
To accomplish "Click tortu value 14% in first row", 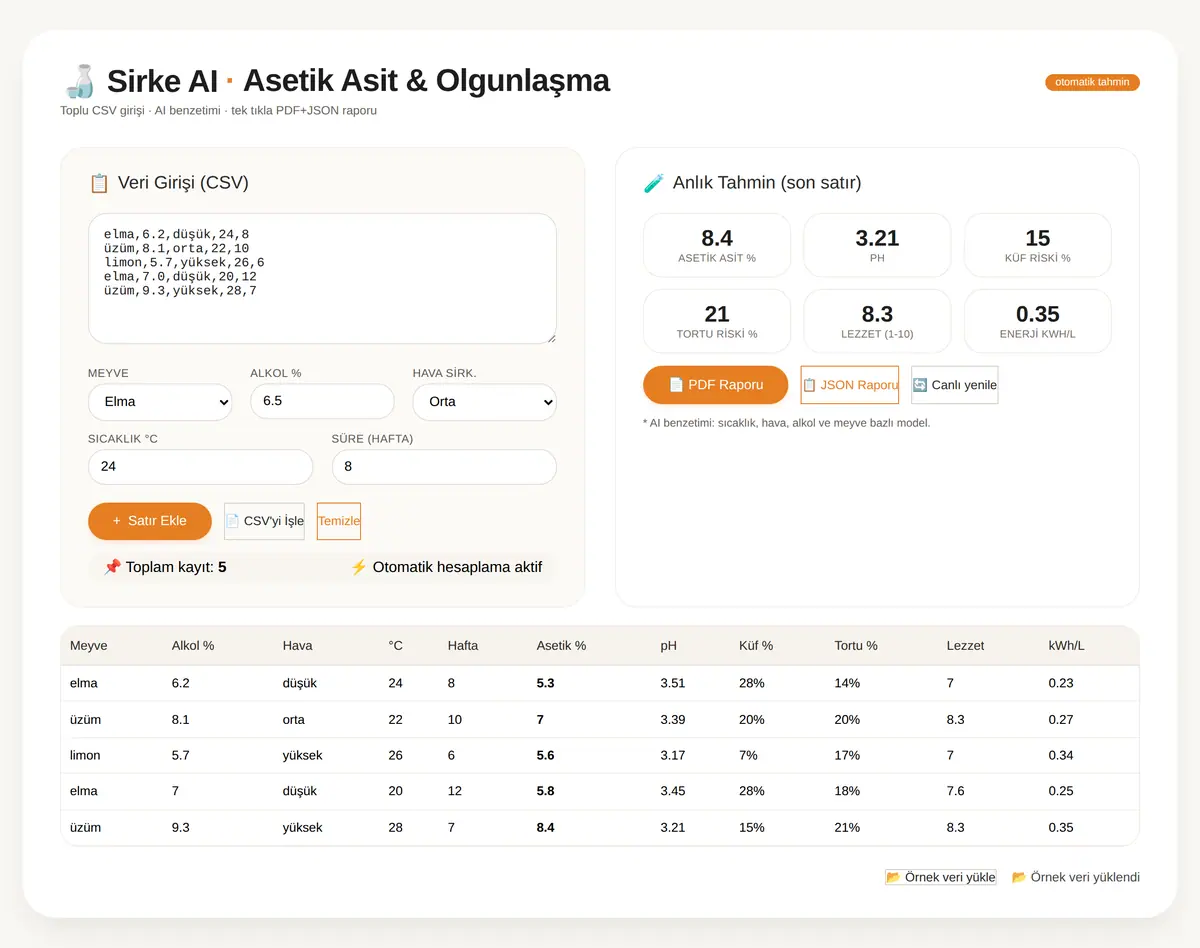I will pos(847,683).
